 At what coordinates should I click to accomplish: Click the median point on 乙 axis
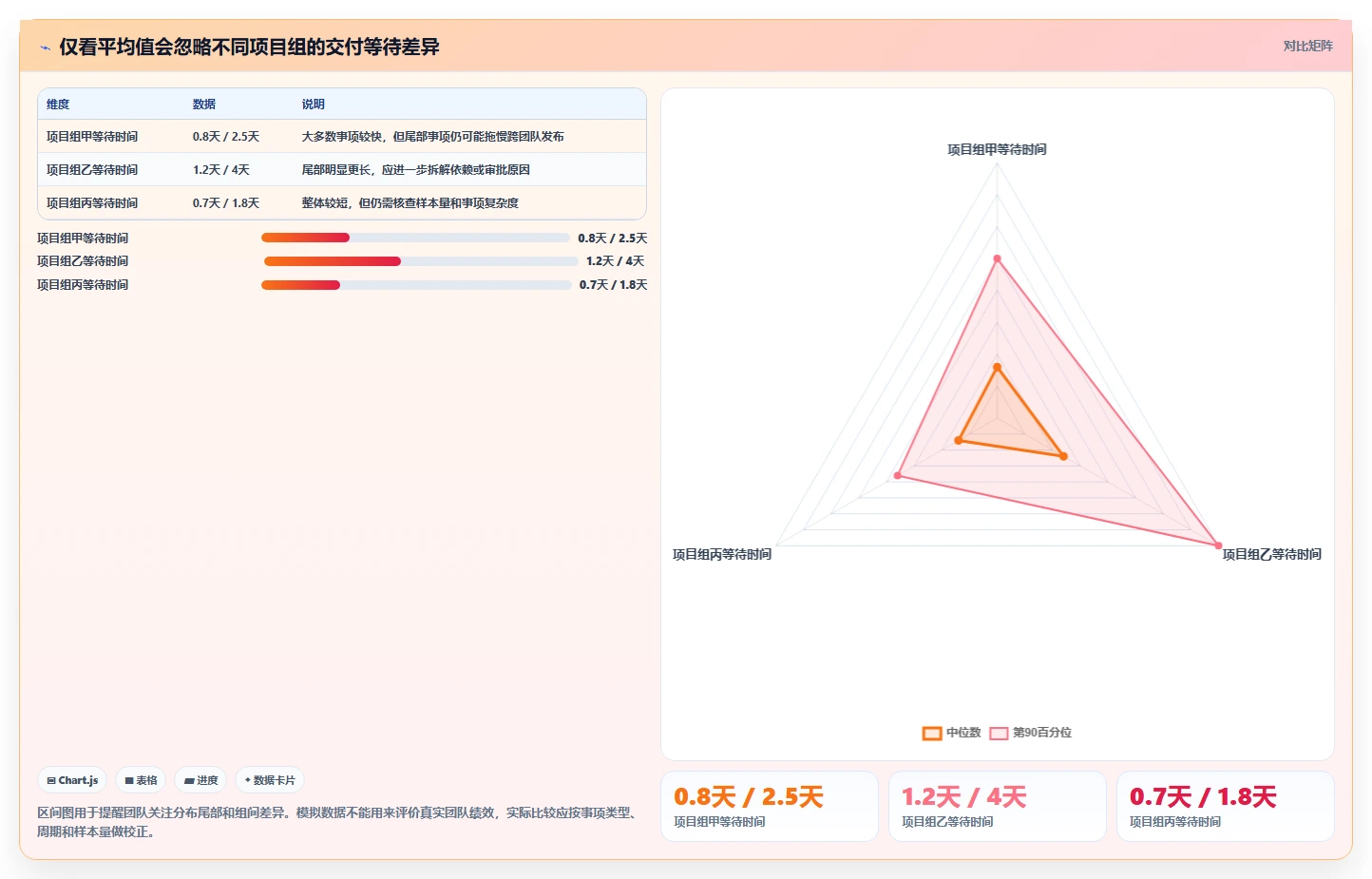(x=1063, y=457)
